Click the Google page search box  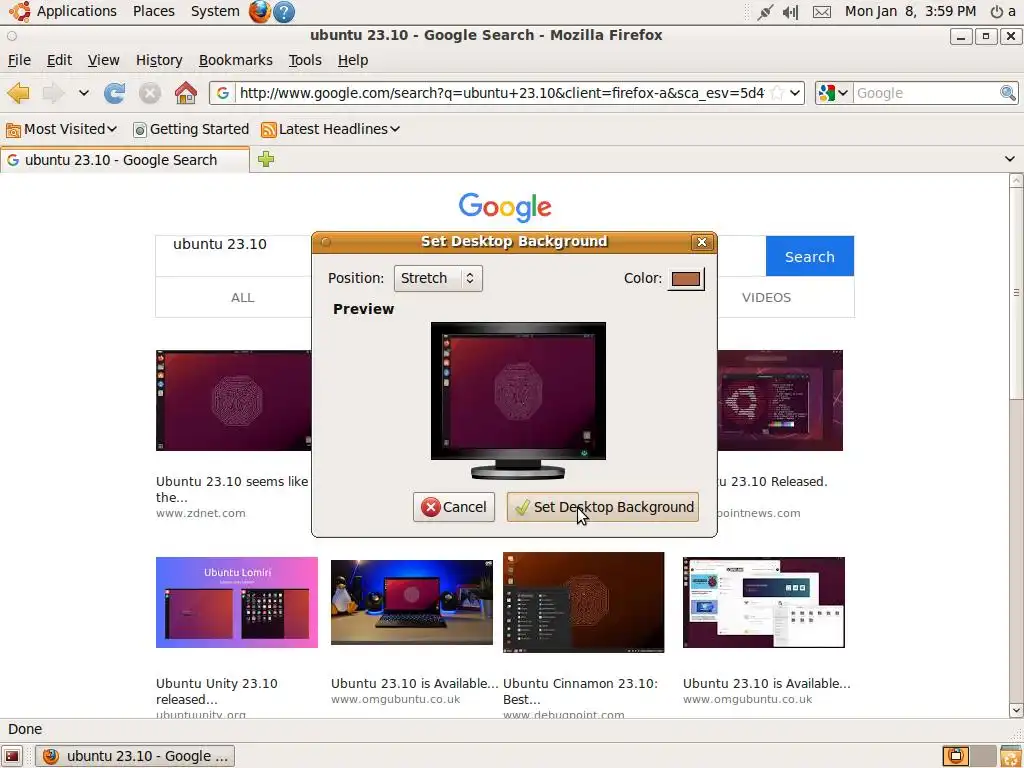[234, 255]
